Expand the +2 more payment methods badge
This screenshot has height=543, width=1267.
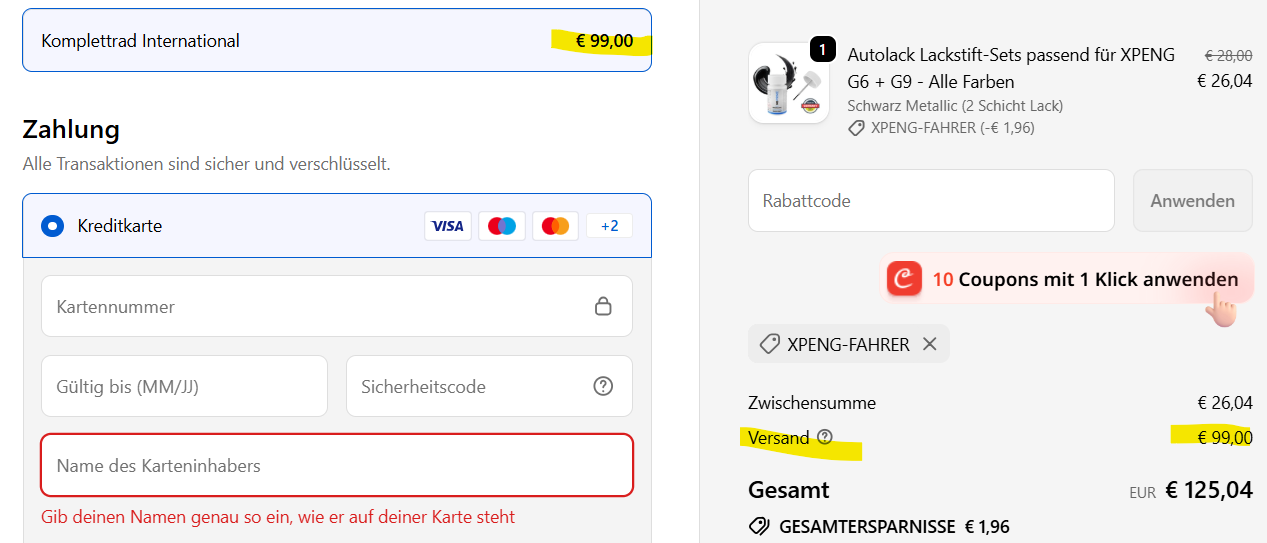609,226
